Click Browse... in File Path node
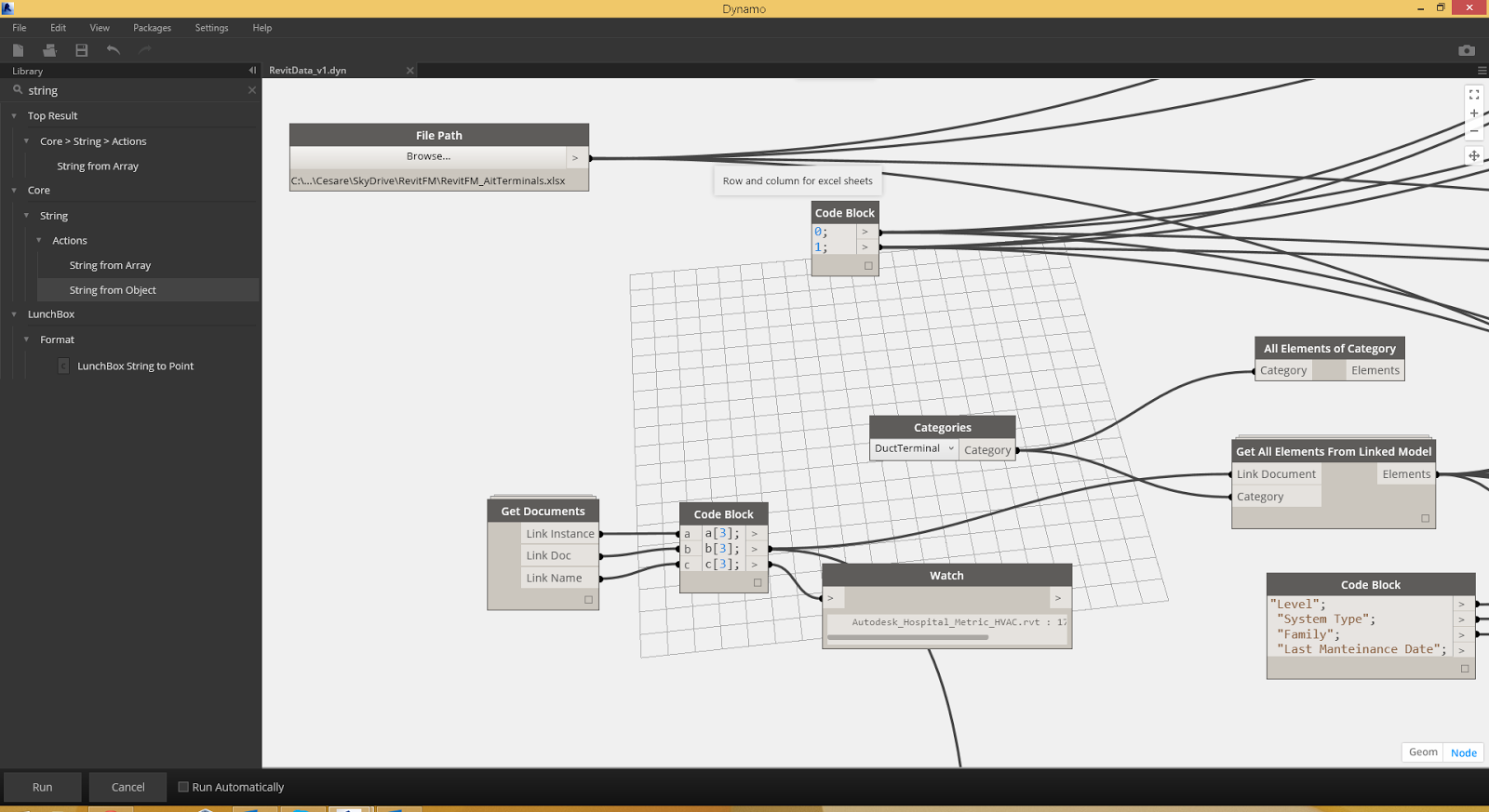Viewport: 1489px width, 812px height. [428, 156]
